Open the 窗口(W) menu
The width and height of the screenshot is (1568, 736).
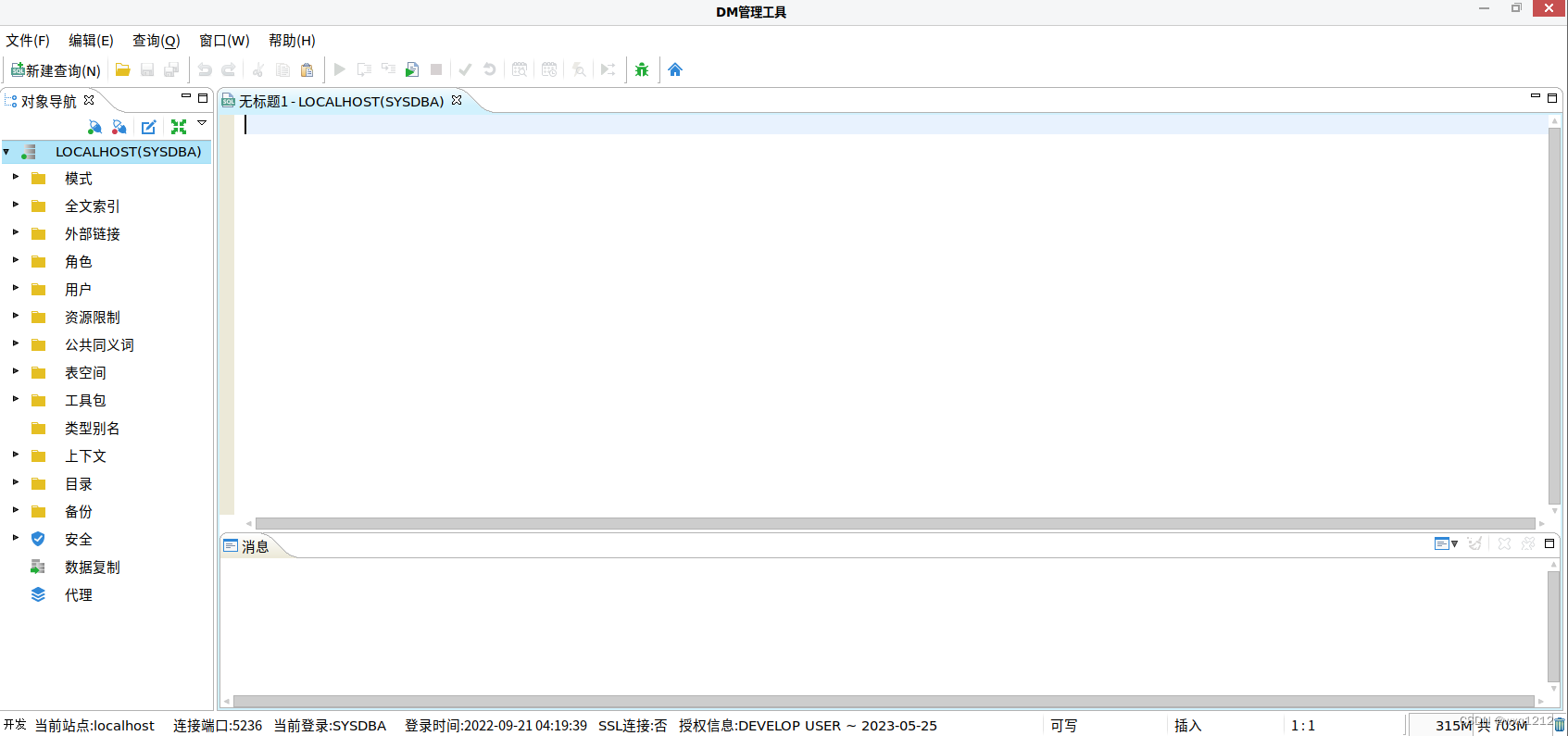224,41
